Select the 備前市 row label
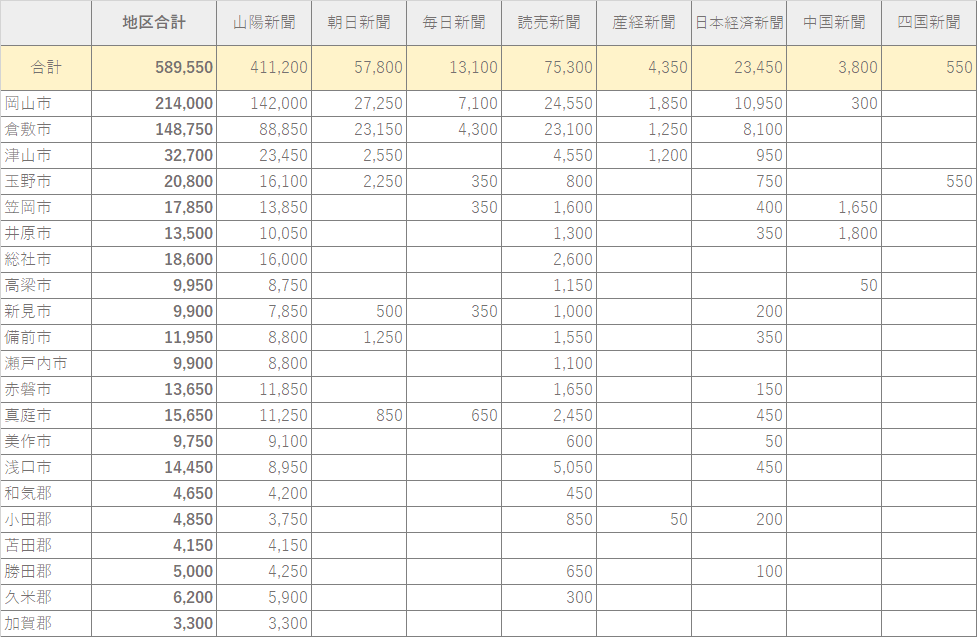 (x=46, y=337)
